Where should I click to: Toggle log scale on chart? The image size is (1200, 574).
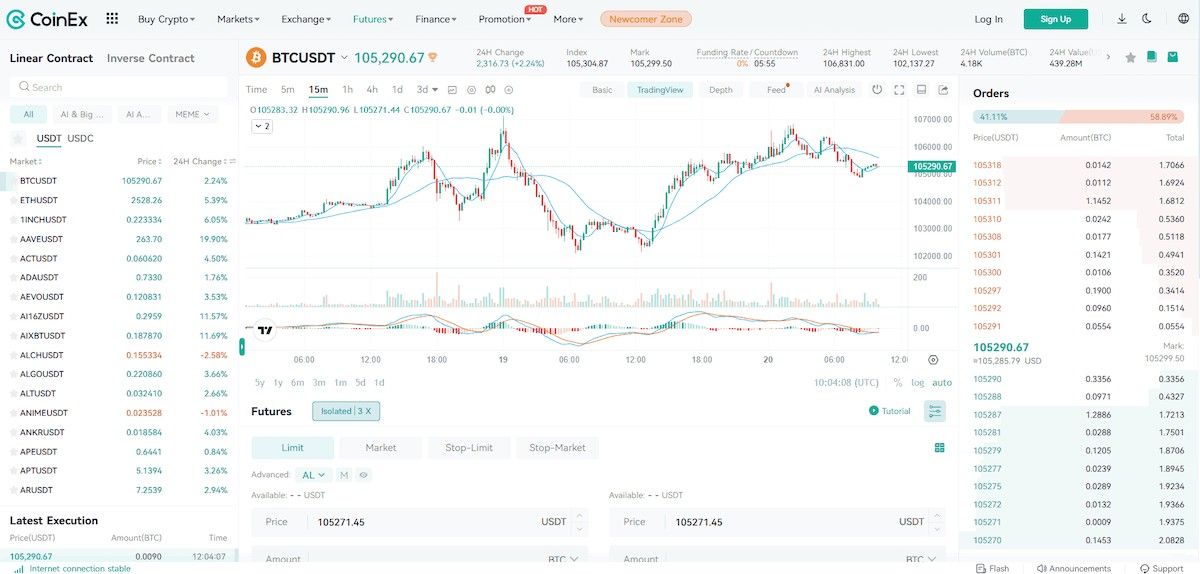tap(918, 383)
